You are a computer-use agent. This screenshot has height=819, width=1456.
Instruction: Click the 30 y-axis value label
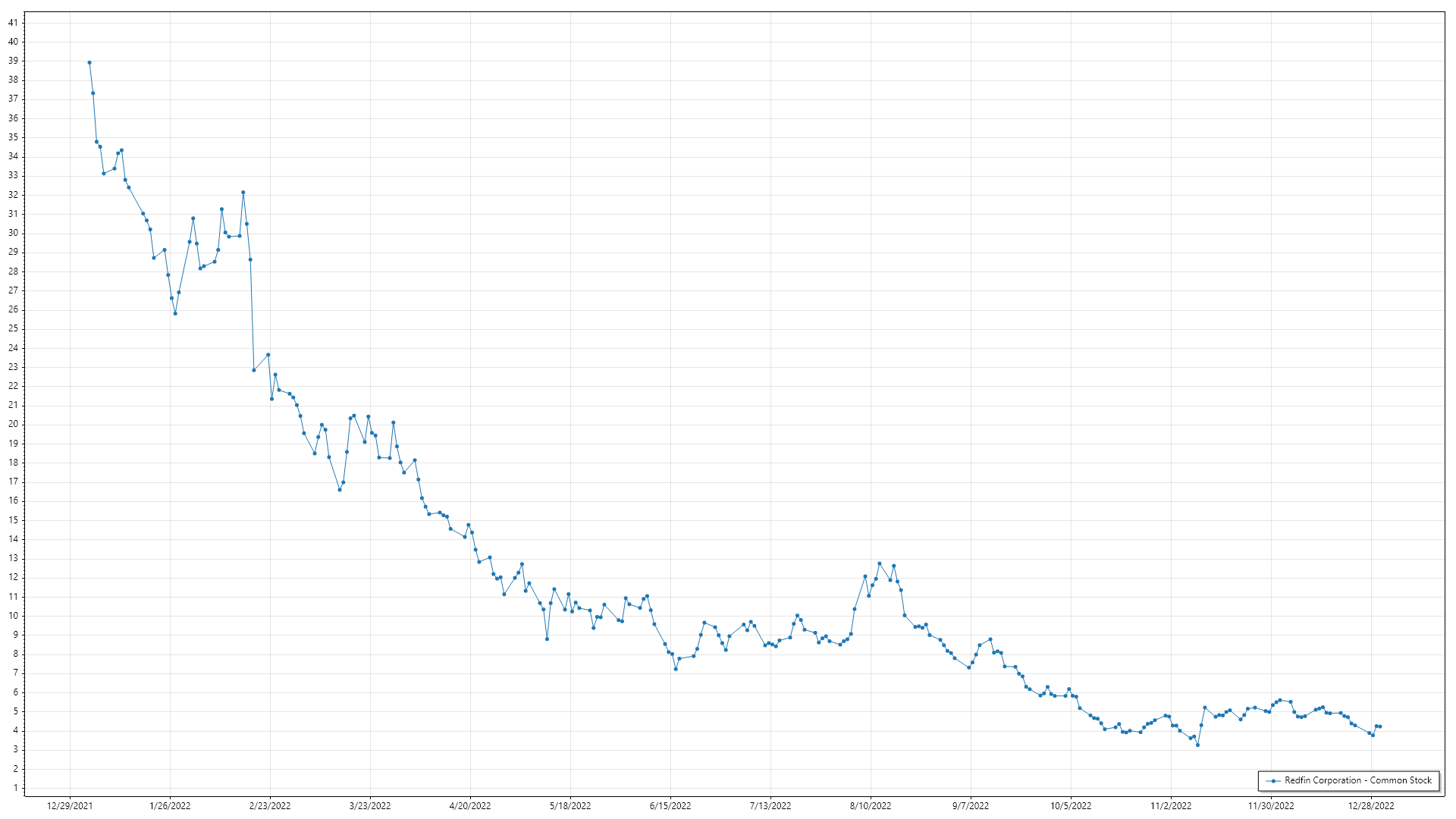tap(13, 233)
